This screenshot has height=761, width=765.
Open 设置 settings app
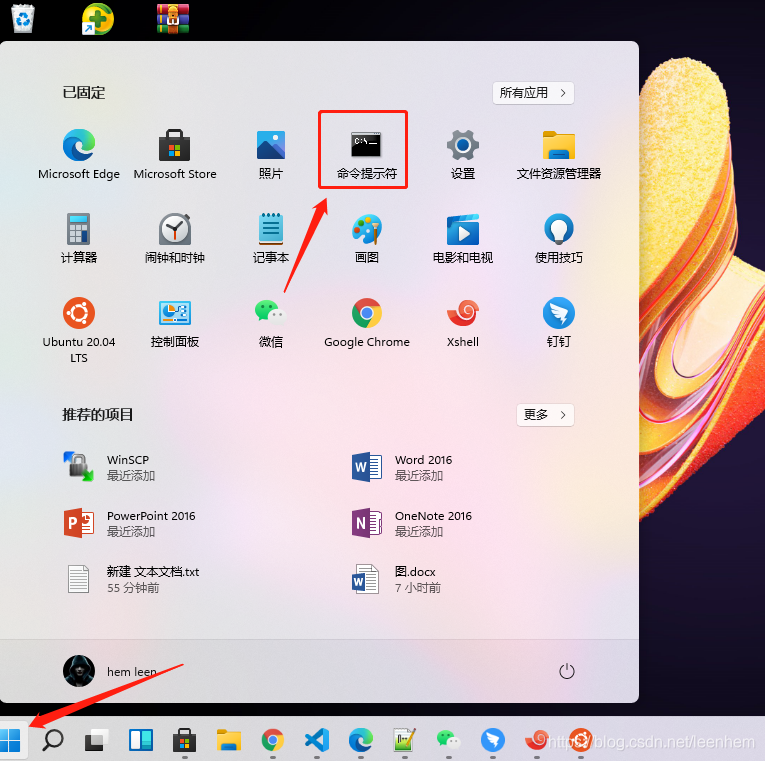click(463, 154)
